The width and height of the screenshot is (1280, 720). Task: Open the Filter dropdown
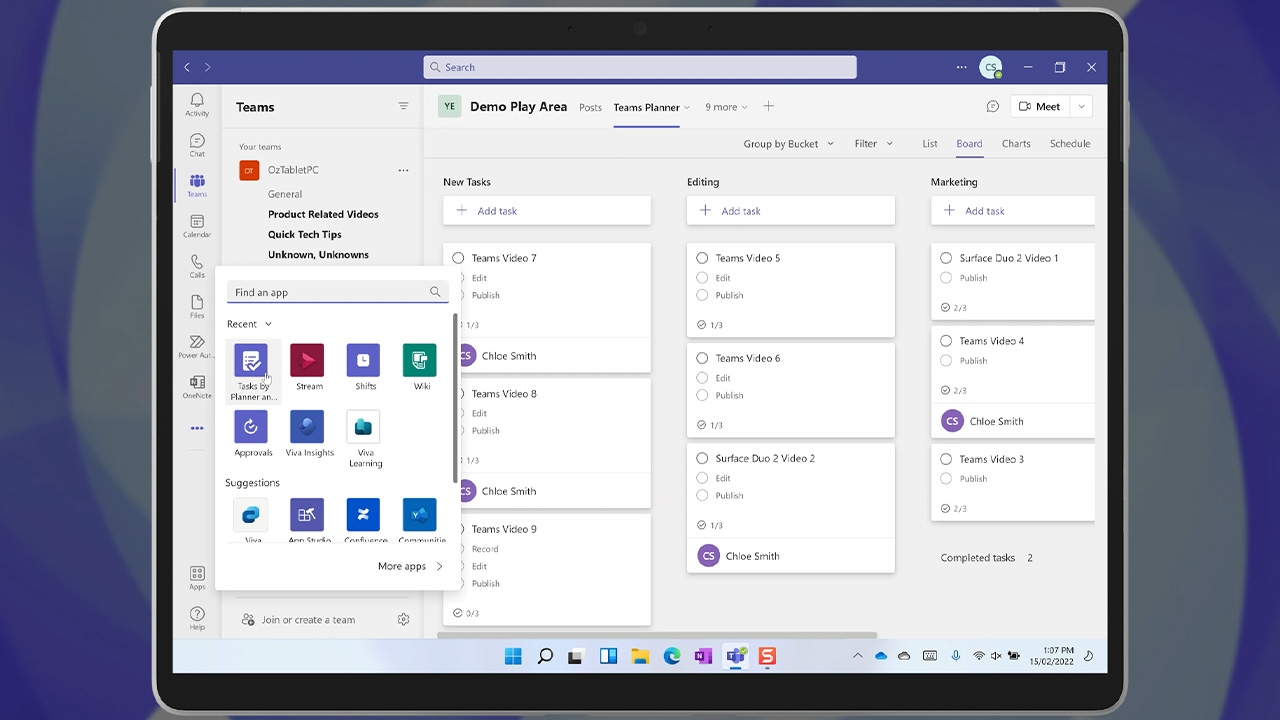[x=873, y=144]
